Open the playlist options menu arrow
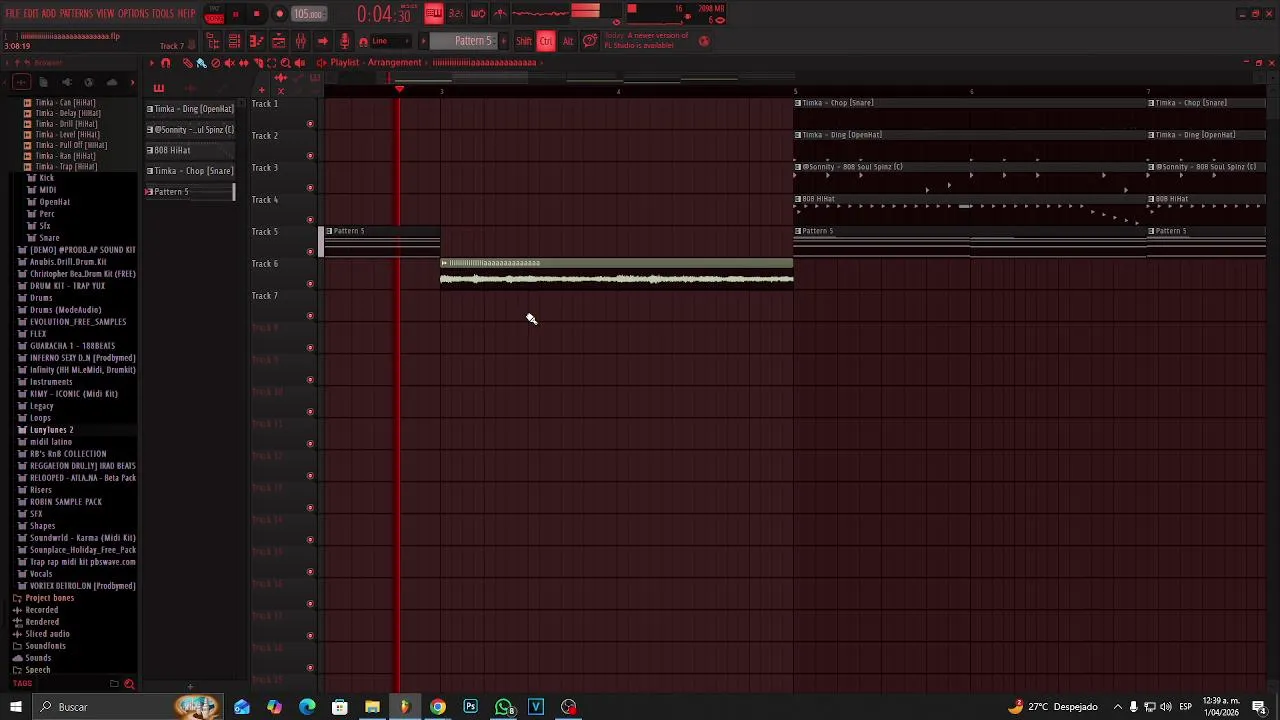1280x720 pixels. 151,62
